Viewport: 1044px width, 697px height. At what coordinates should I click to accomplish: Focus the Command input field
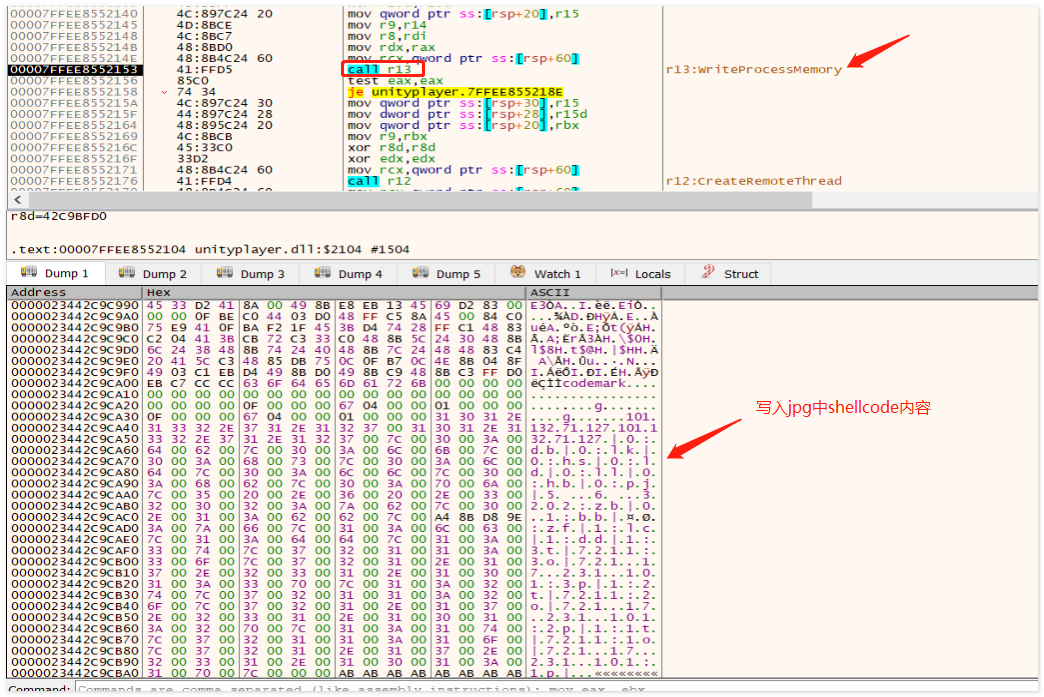point(555,689)
